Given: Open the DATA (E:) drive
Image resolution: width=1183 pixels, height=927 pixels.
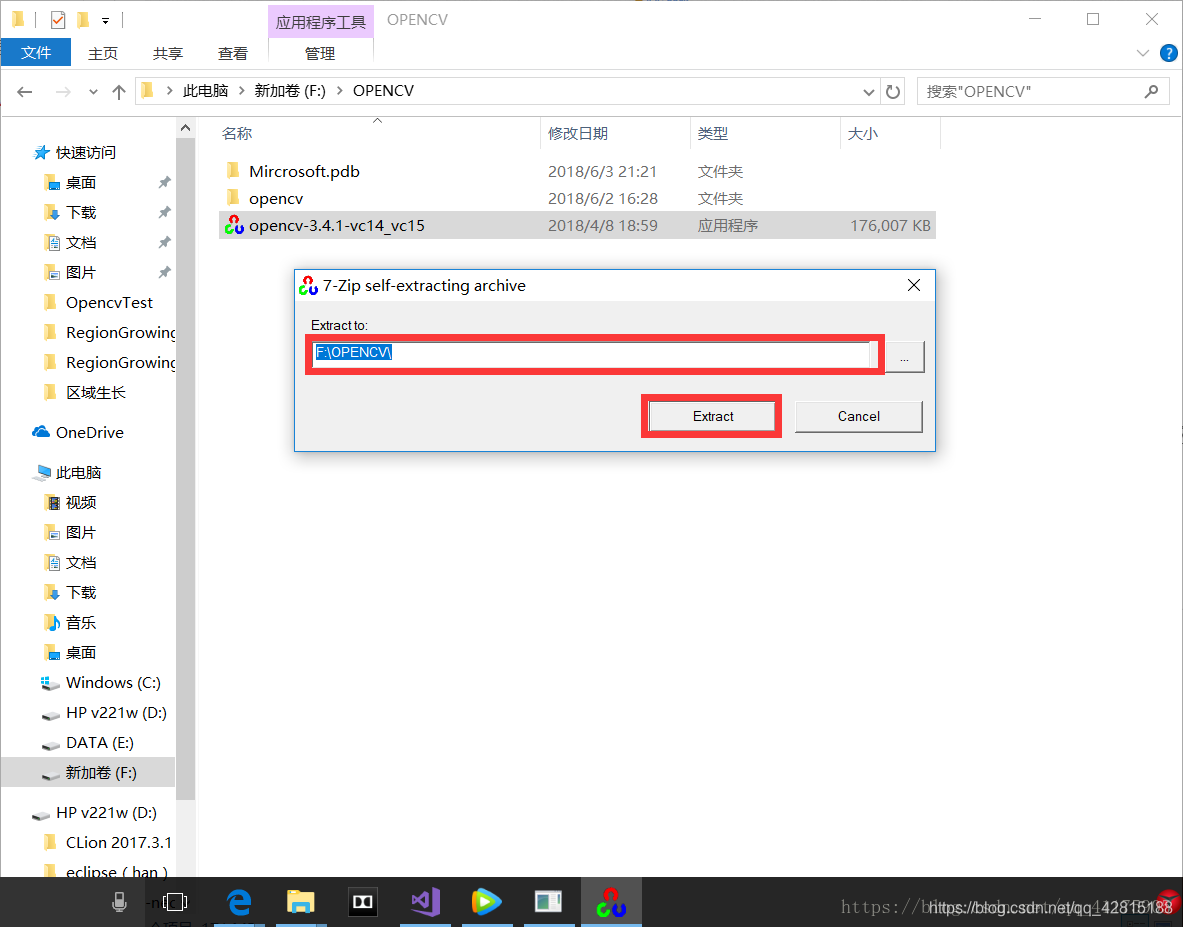Looking at the screenshot, I should pos(100,743).
